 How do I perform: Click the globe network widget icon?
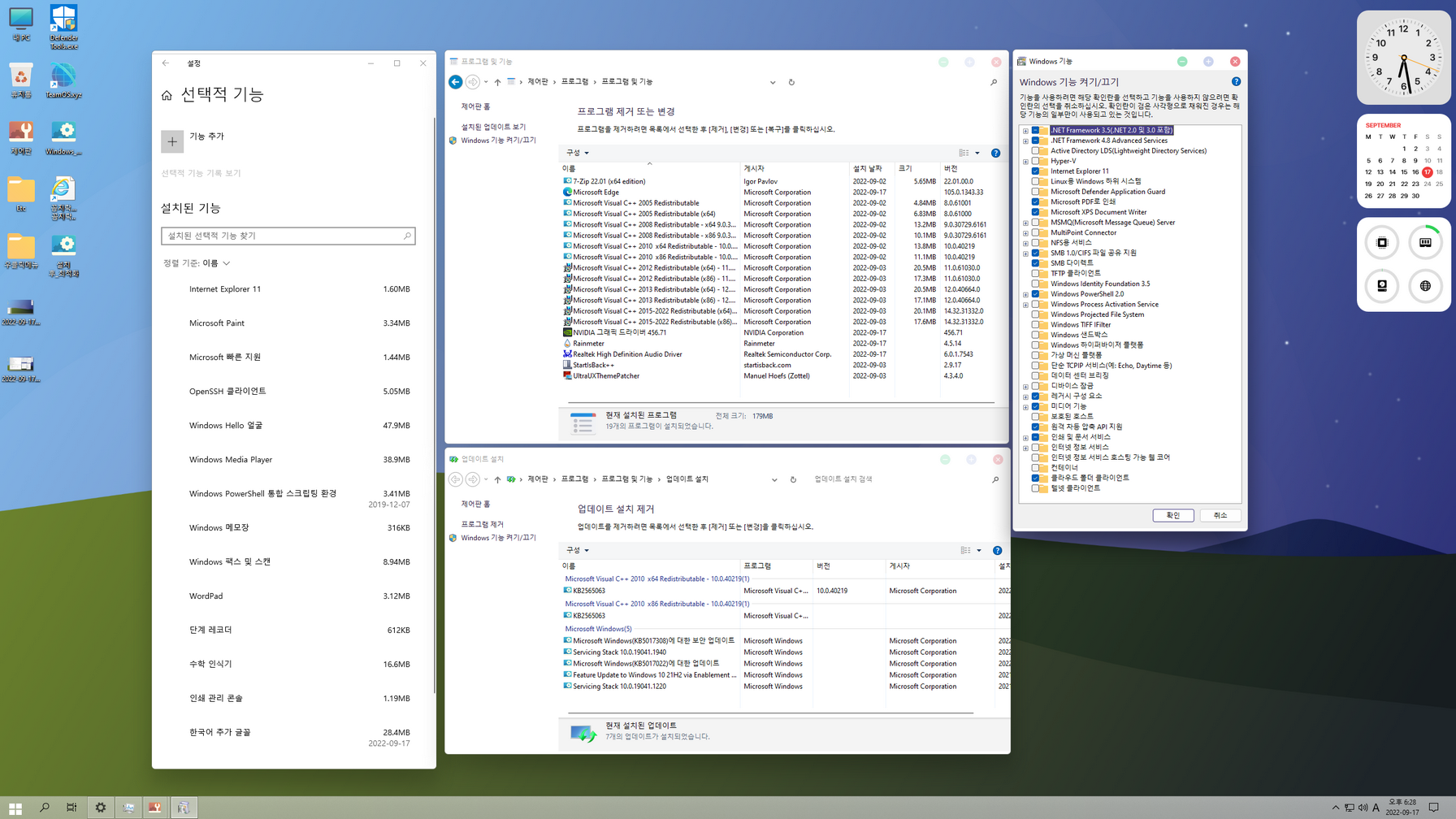[1425, 286]
